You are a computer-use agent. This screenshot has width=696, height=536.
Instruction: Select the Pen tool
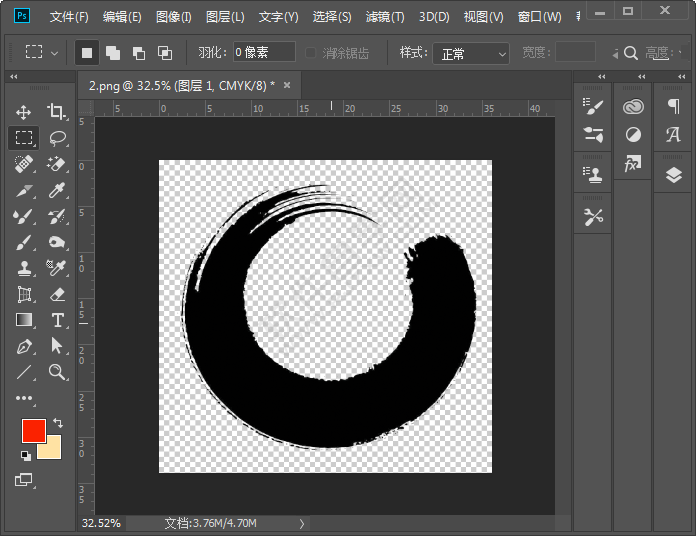point(24,346)
